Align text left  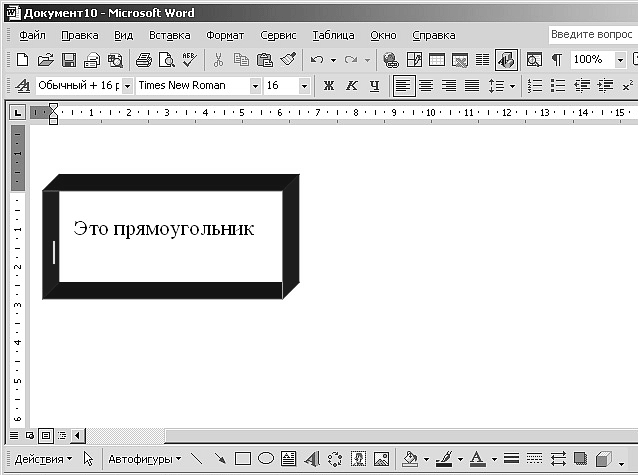(404, 85)
